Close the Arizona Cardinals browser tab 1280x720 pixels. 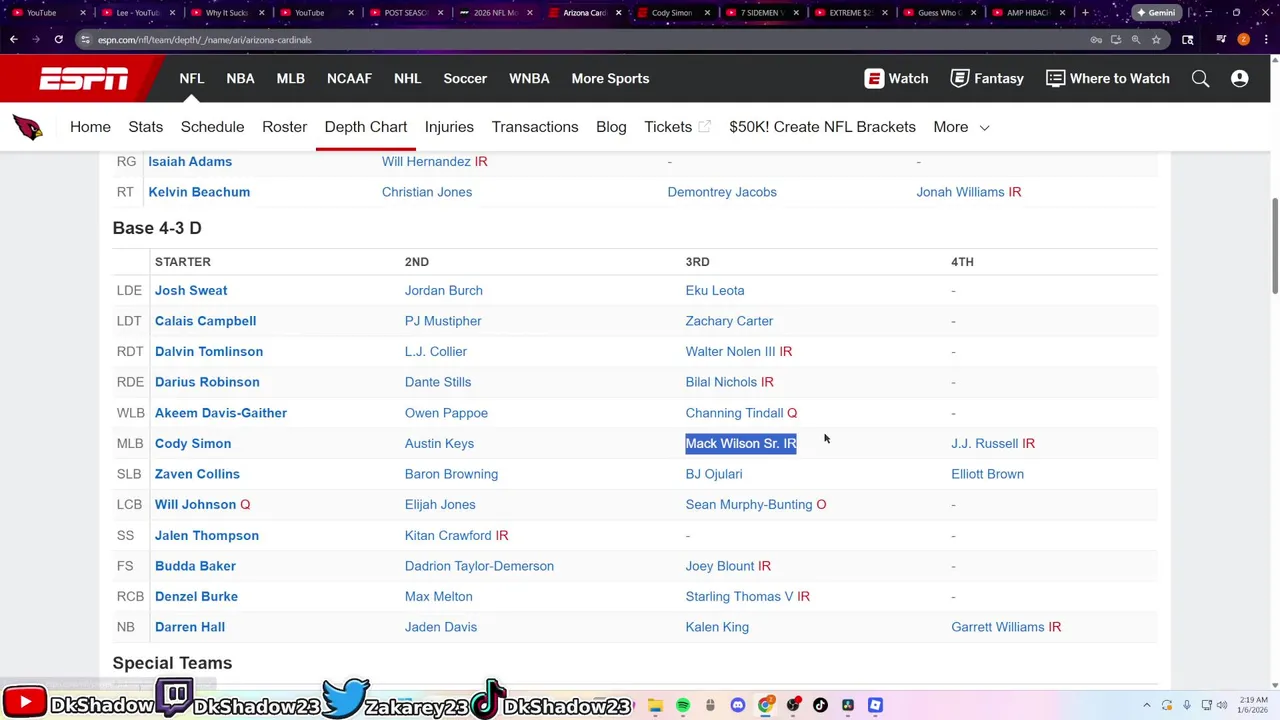[618, 13]
